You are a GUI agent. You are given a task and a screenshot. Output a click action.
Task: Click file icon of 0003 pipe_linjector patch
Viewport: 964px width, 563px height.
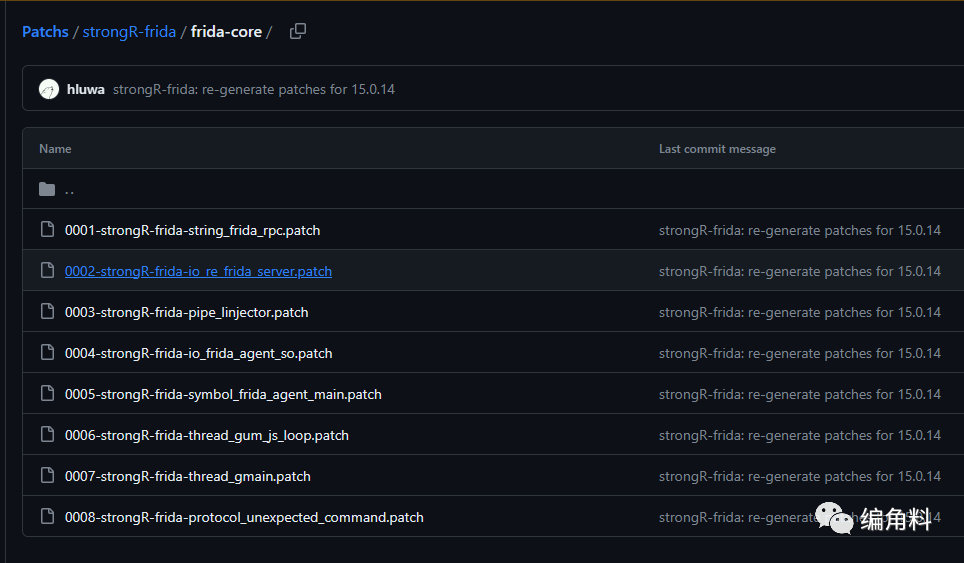[47, 312]
